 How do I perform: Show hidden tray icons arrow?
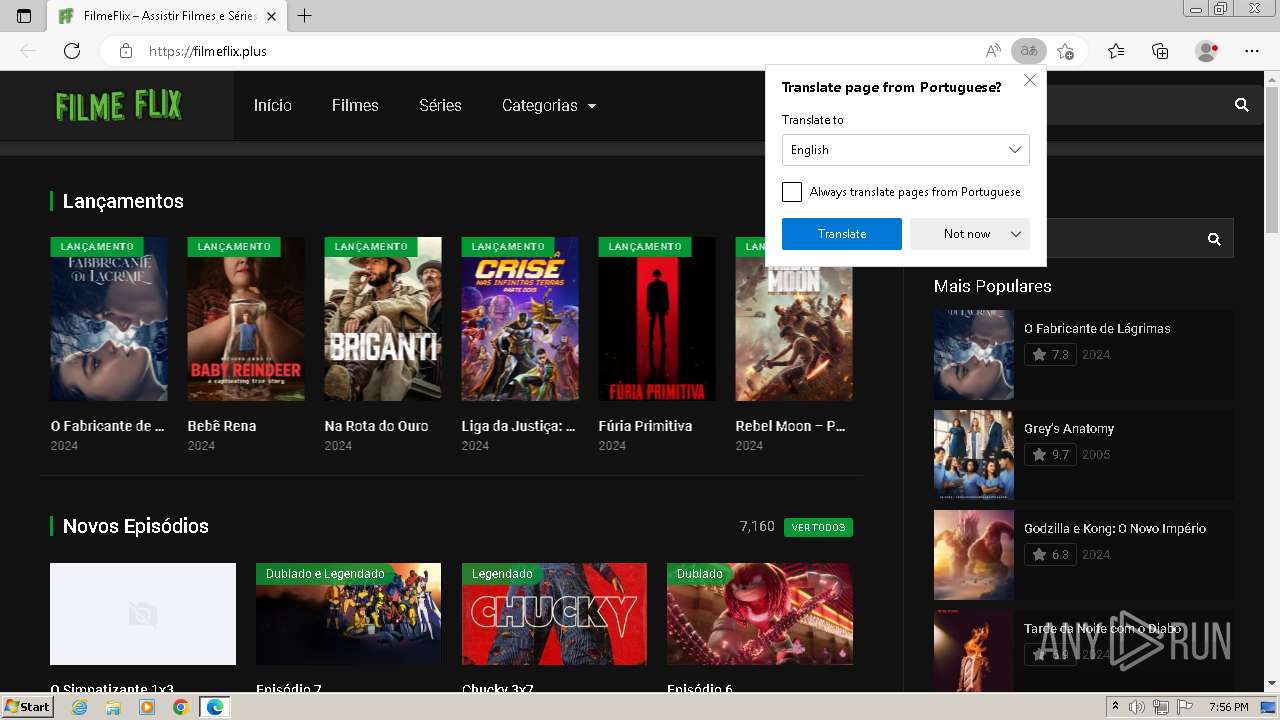[1116, 707]
